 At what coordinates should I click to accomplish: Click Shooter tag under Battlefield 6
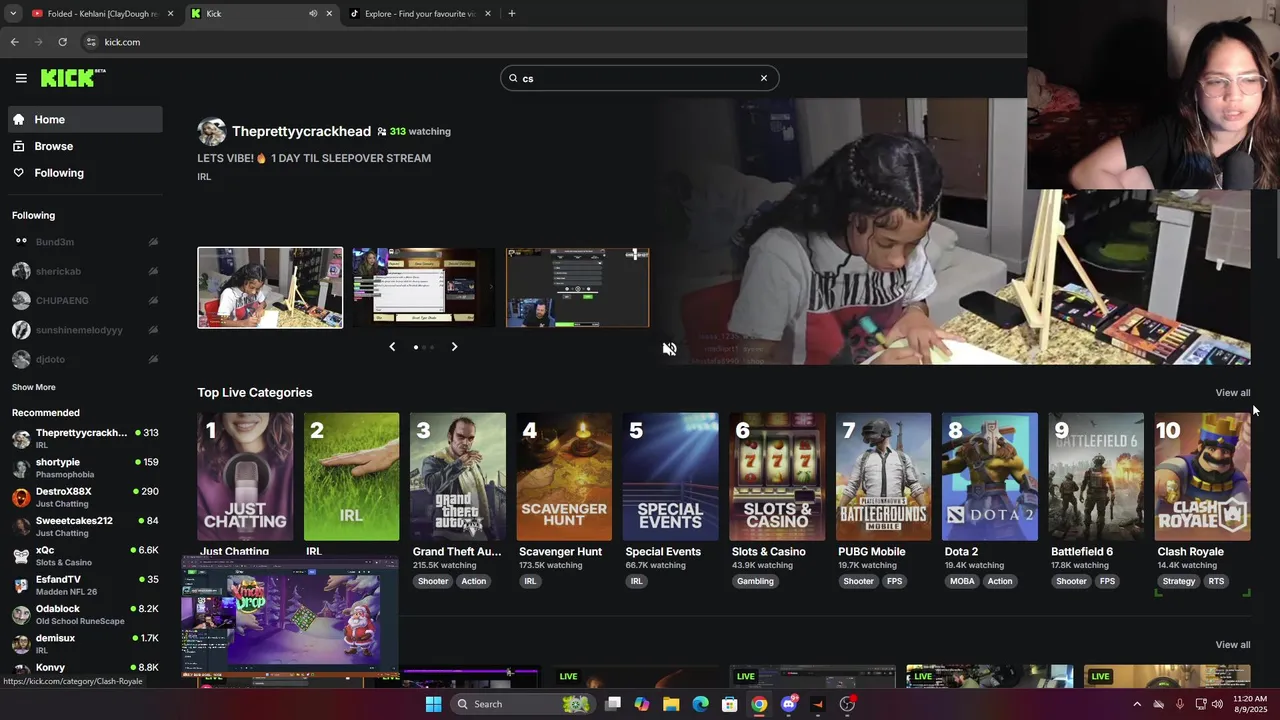(x=1071, y=581)
